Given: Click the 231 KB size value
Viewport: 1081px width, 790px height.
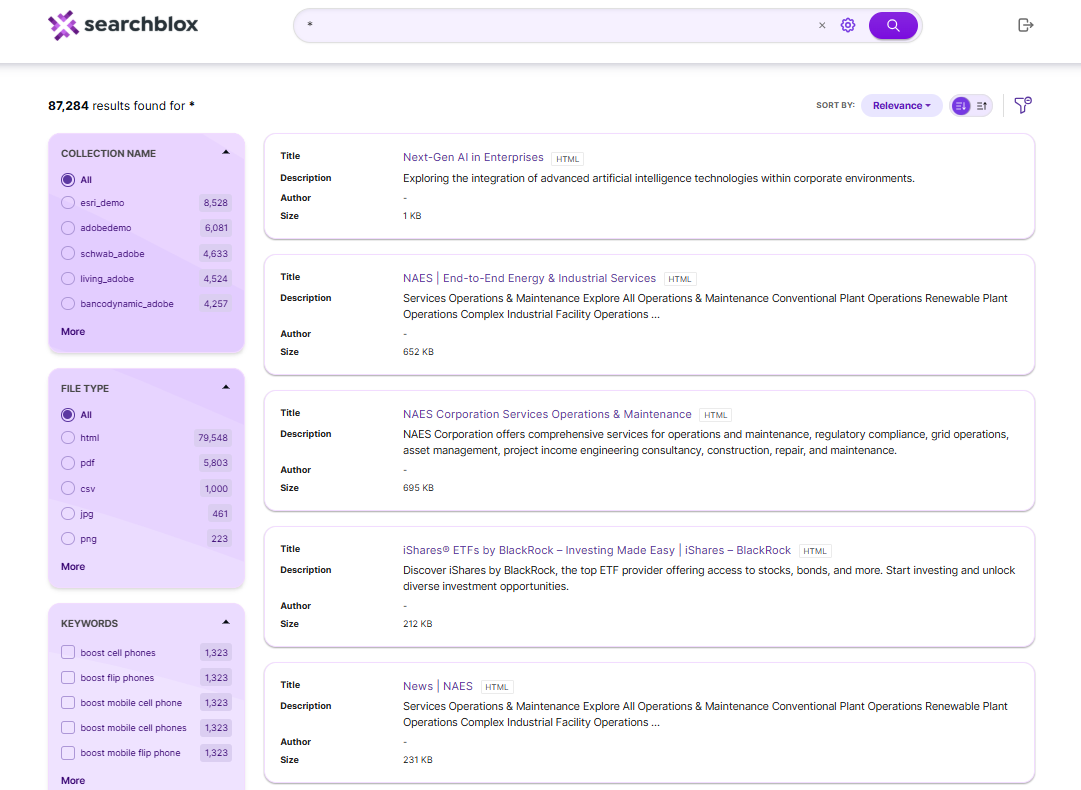Looking at the screenshot, I should point(418,760).
